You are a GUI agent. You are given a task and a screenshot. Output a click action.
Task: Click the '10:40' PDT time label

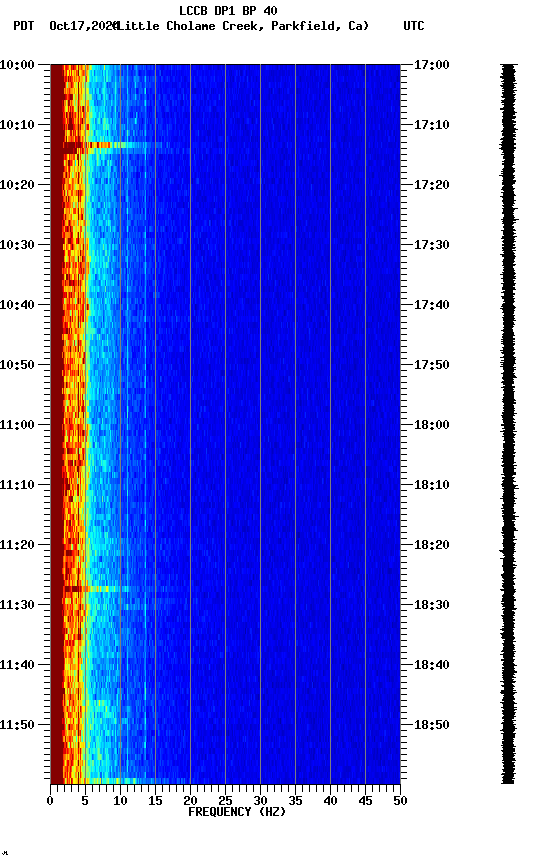(x=17, y=305)
